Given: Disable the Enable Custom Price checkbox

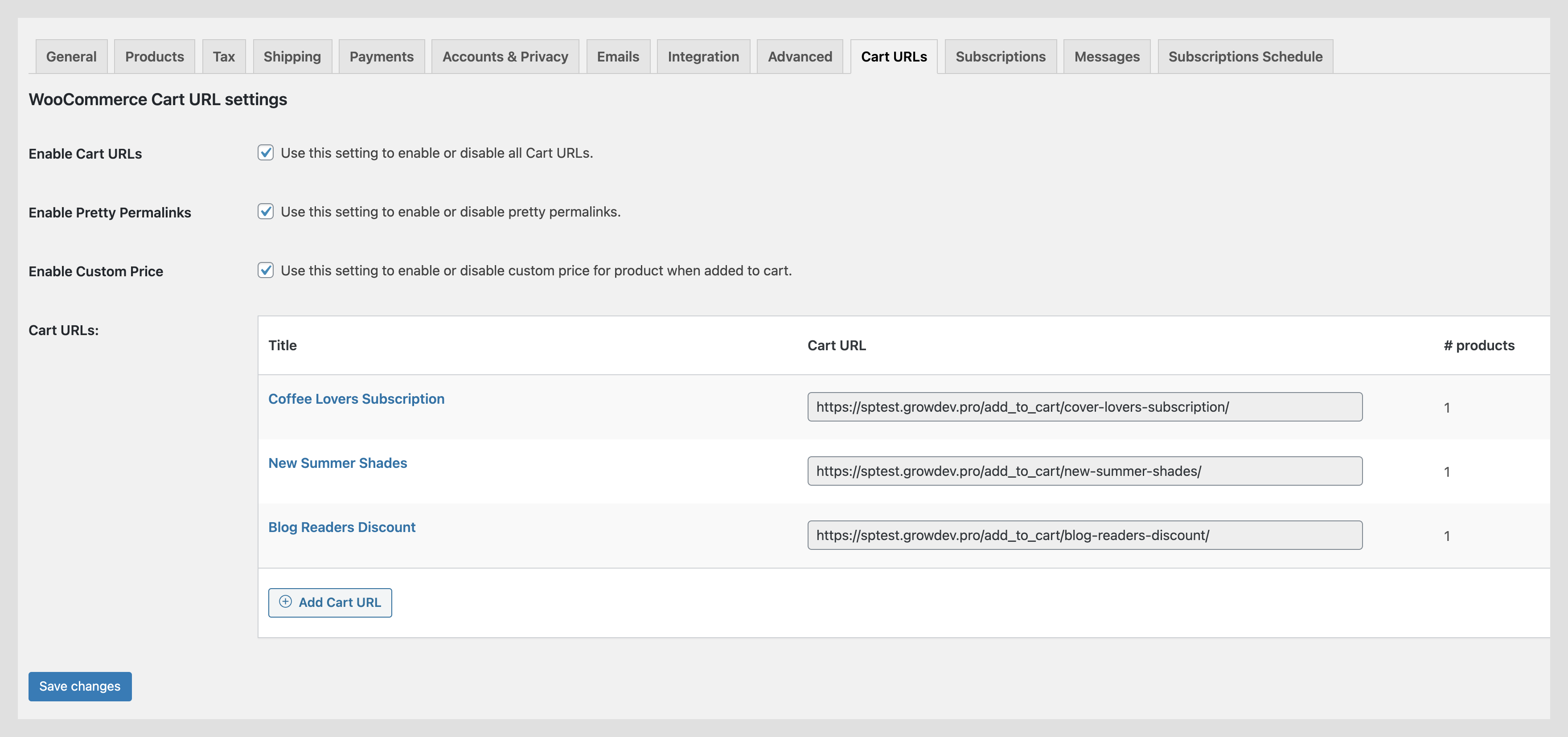Looking at the screenshot, I should 265,270.
